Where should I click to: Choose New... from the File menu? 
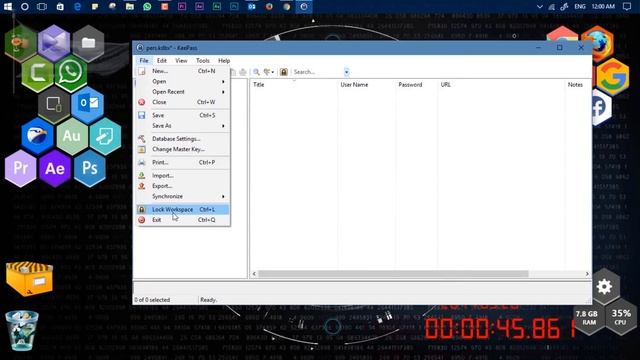(x=183, y=71)
